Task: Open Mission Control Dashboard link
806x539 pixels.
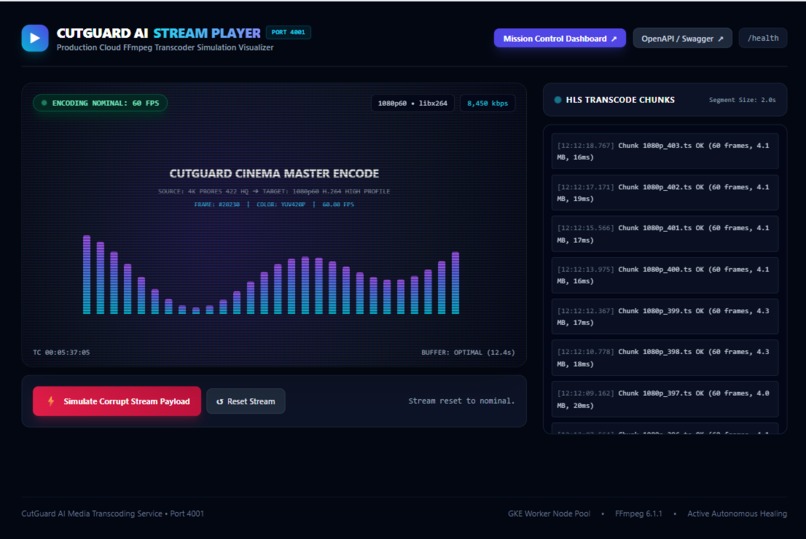Action: [560, 39]
